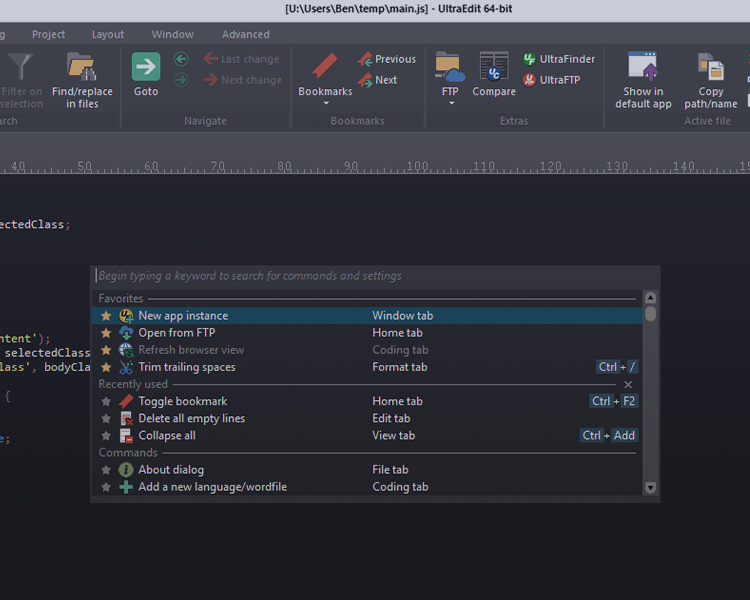The image size is (750, 600).
Task: Open the Advanced ribbon tab
Action: (245, 34)
